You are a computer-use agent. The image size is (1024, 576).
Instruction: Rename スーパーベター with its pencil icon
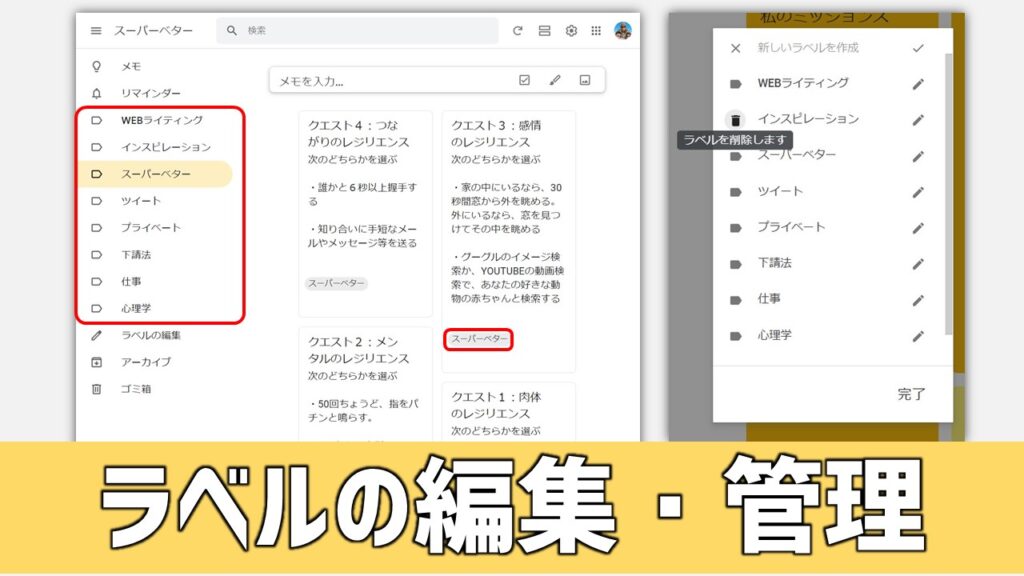point(918,157)
